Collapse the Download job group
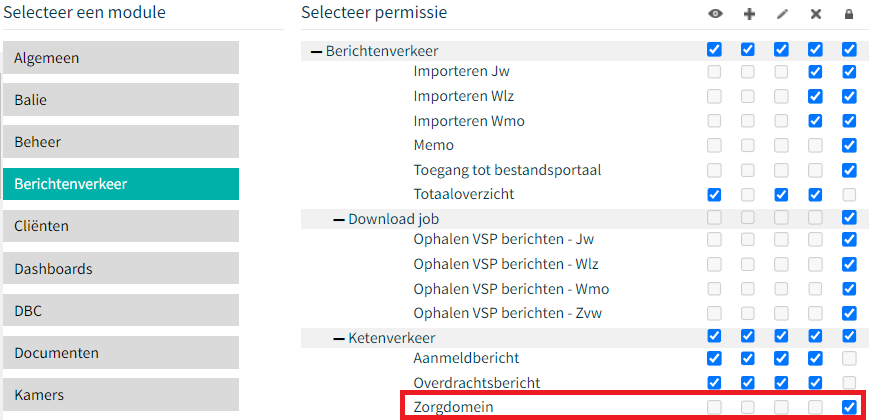The image size is (869, 420). click(x=339, y=219)
